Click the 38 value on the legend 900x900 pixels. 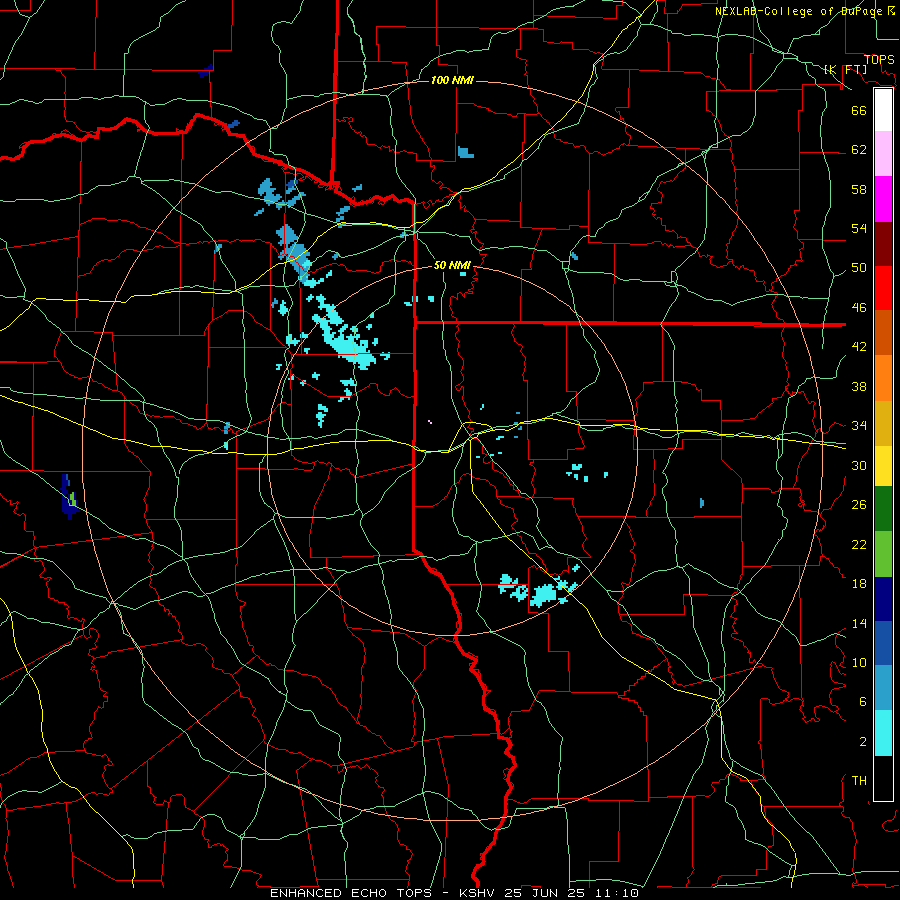[859, 386]
